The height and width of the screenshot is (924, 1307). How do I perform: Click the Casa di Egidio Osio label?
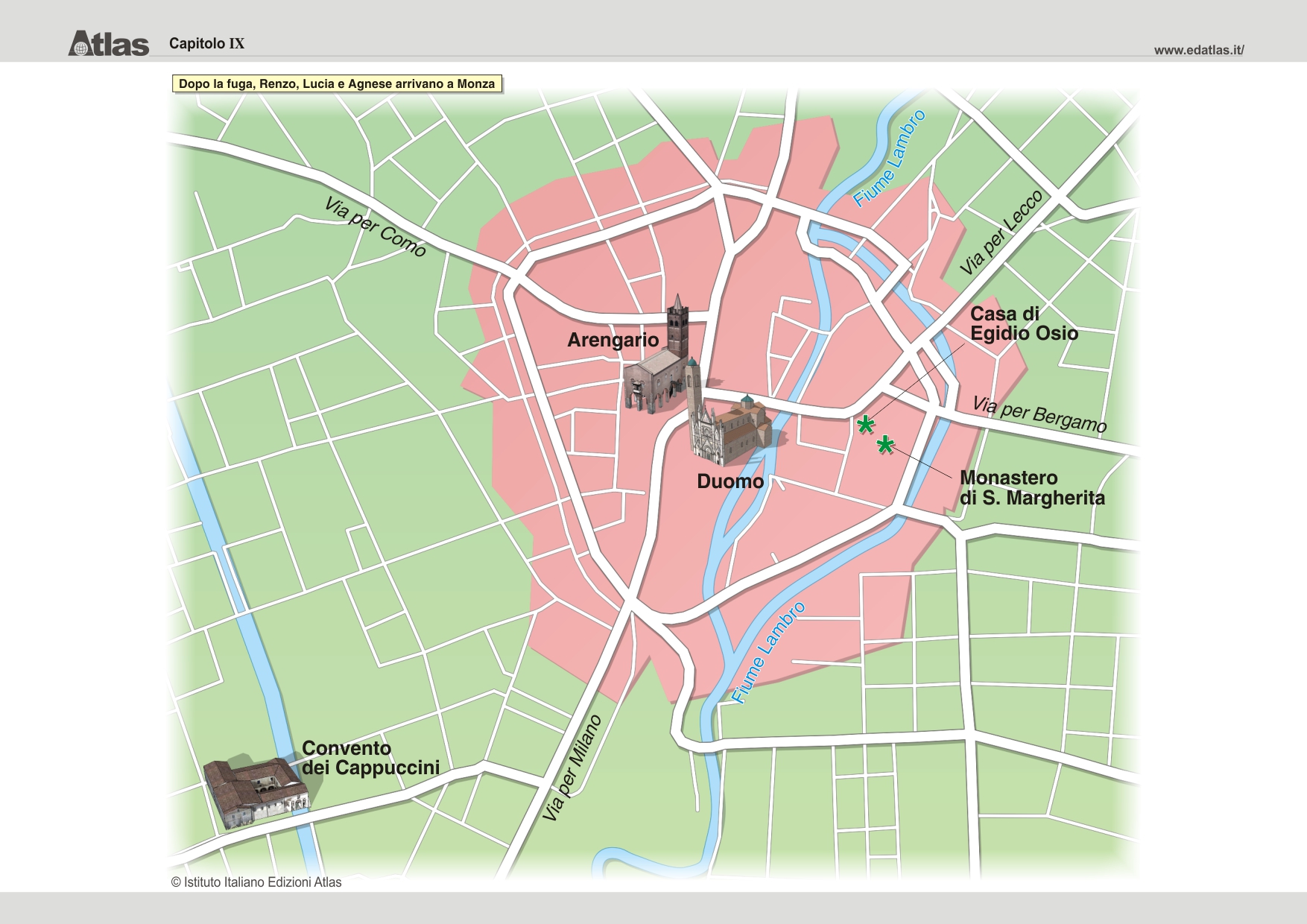click(1023, 323)
